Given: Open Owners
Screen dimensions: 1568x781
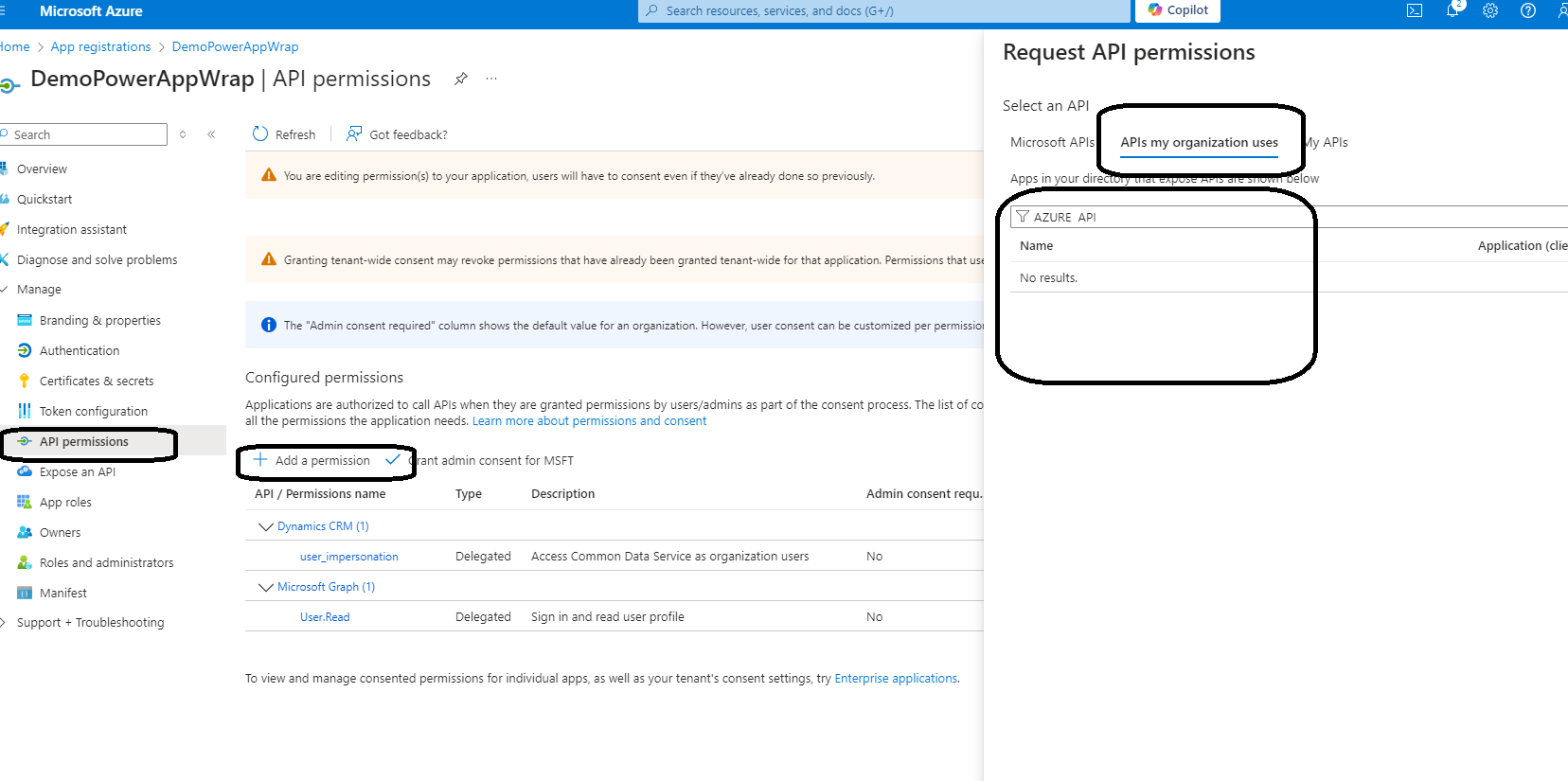Looking at the screenshot, I should 60,532.
